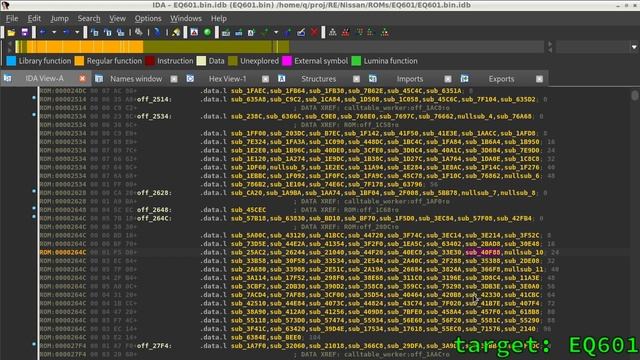Close the Structures tab
Image resolution: width=640 pixels, height=360 pixels.
[x=356, y=79]
